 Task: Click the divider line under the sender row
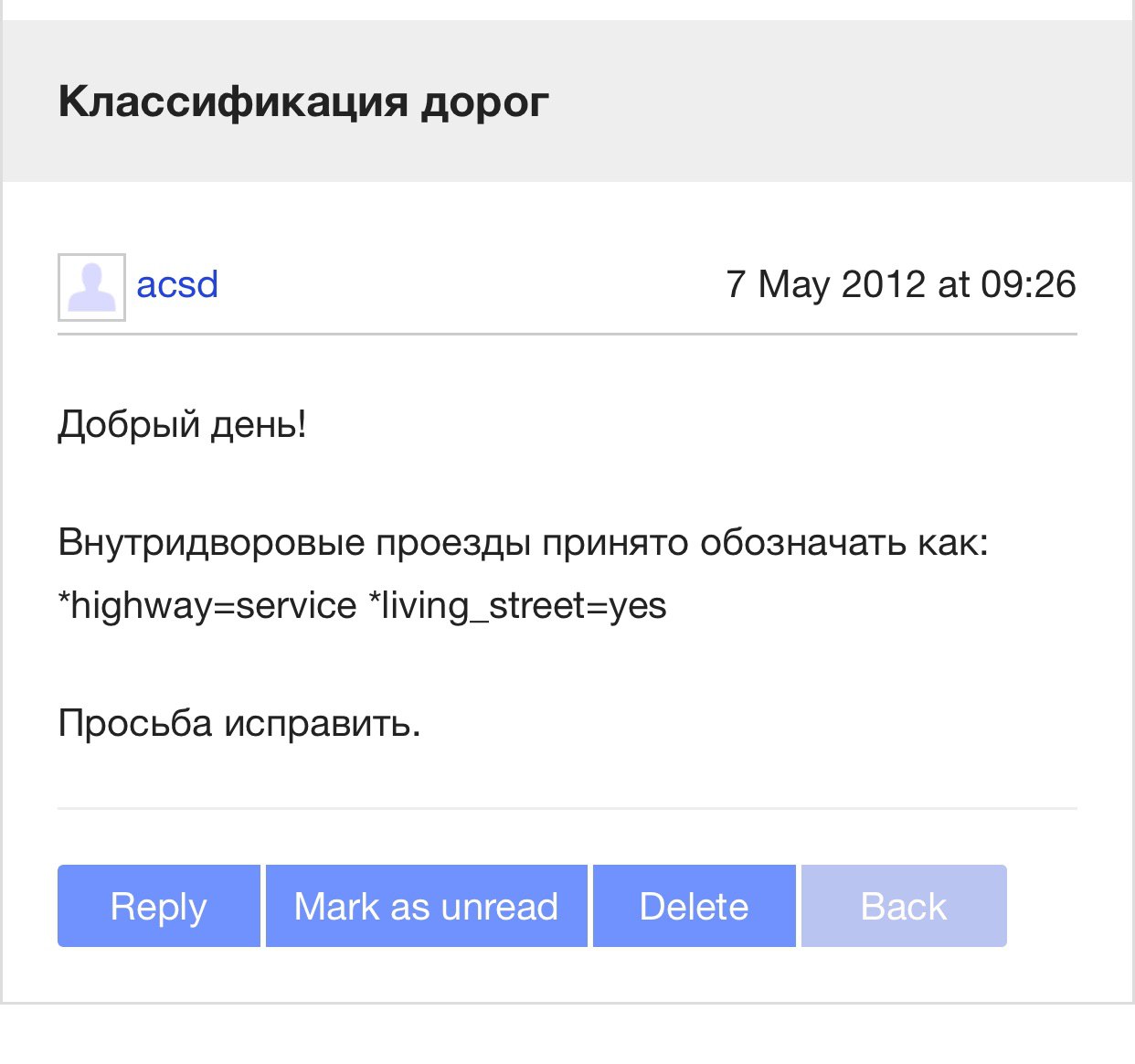[567, 335]
